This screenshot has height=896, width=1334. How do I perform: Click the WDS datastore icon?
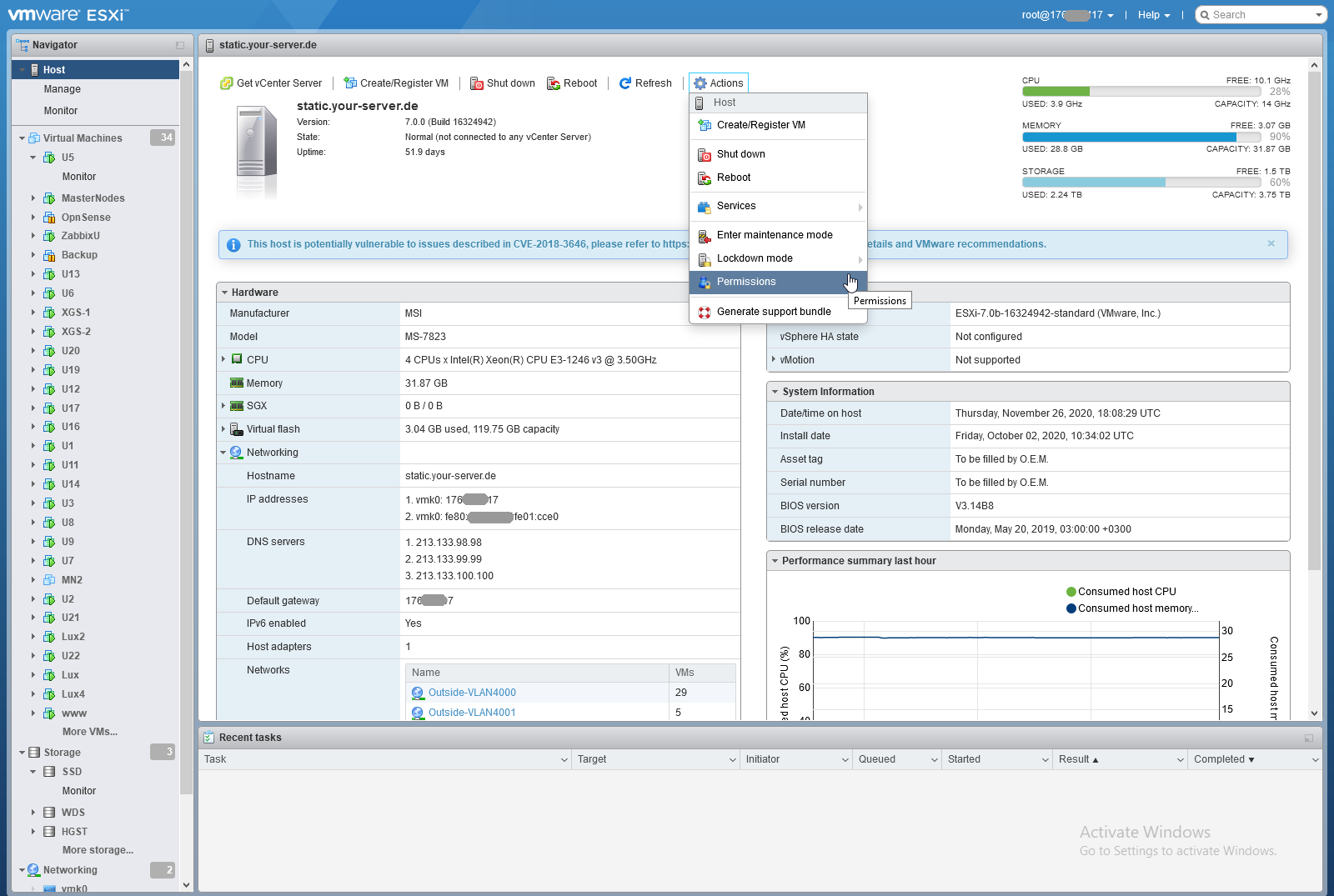(x=49, y=813)
